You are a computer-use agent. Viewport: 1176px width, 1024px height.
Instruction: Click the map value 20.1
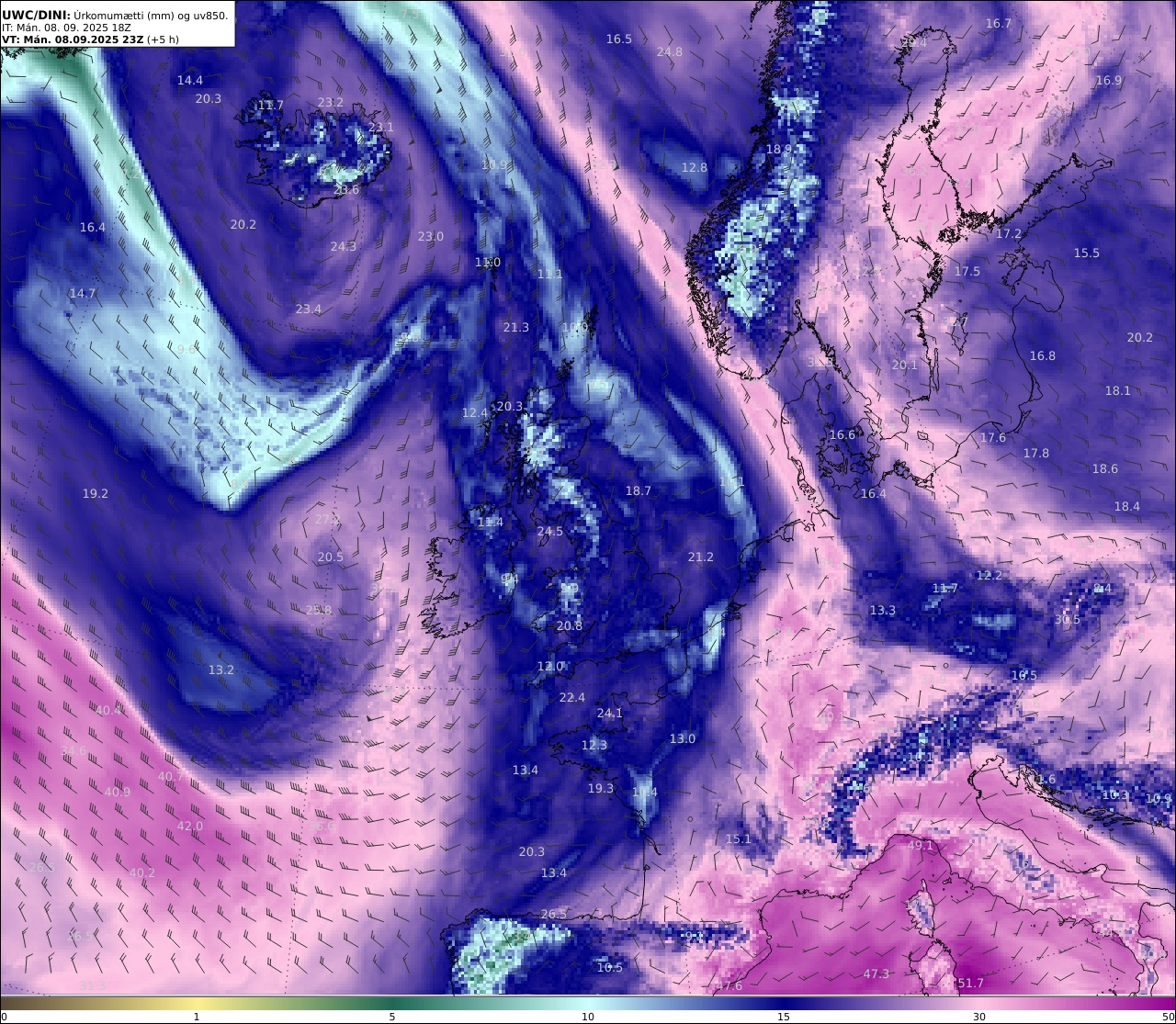pos(905,365)
